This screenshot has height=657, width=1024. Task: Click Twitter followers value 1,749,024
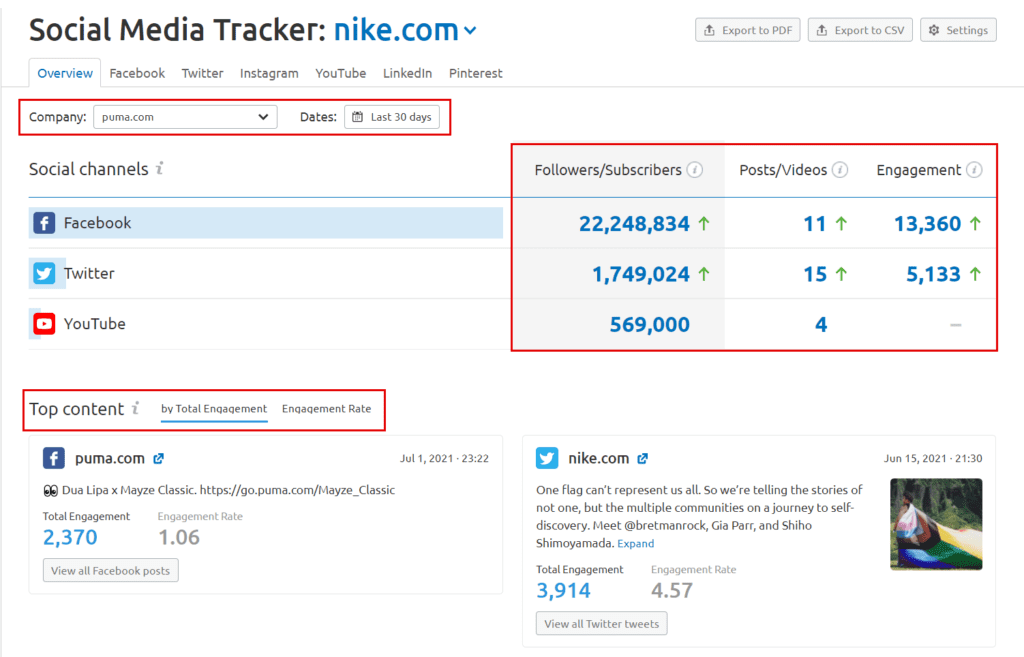(641, 274)
